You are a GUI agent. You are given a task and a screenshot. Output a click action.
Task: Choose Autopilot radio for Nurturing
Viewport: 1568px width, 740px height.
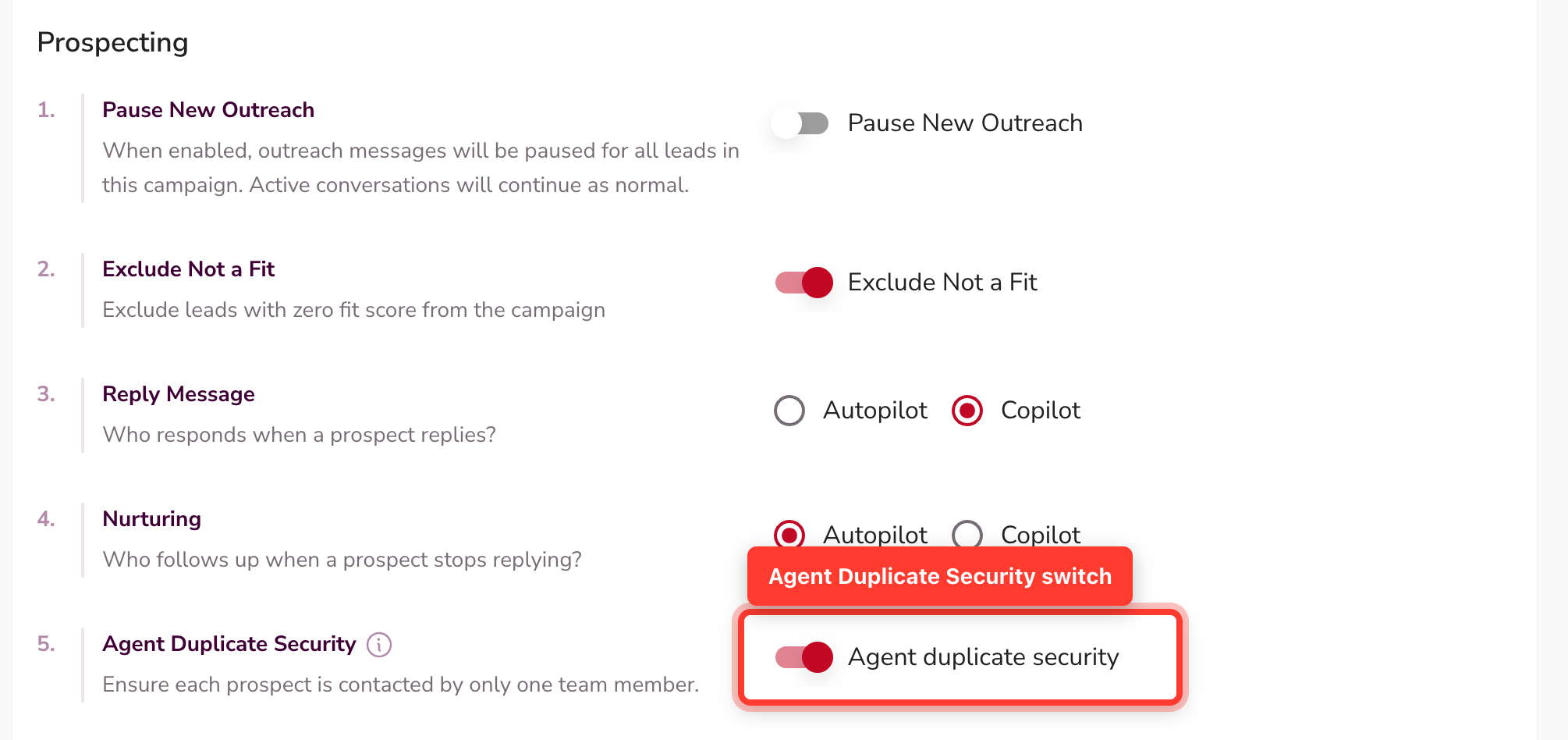[x=789, y=535]
